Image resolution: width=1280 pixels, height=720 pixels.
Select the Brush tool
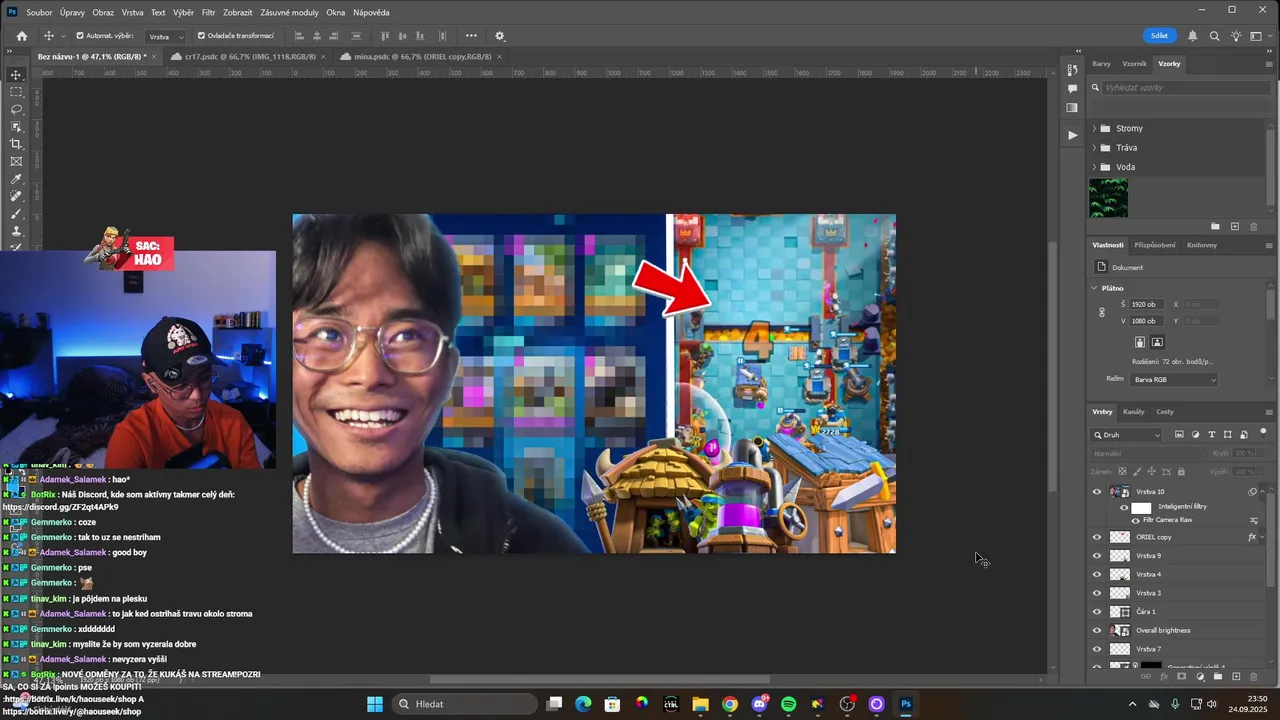[x=16, y=214]
